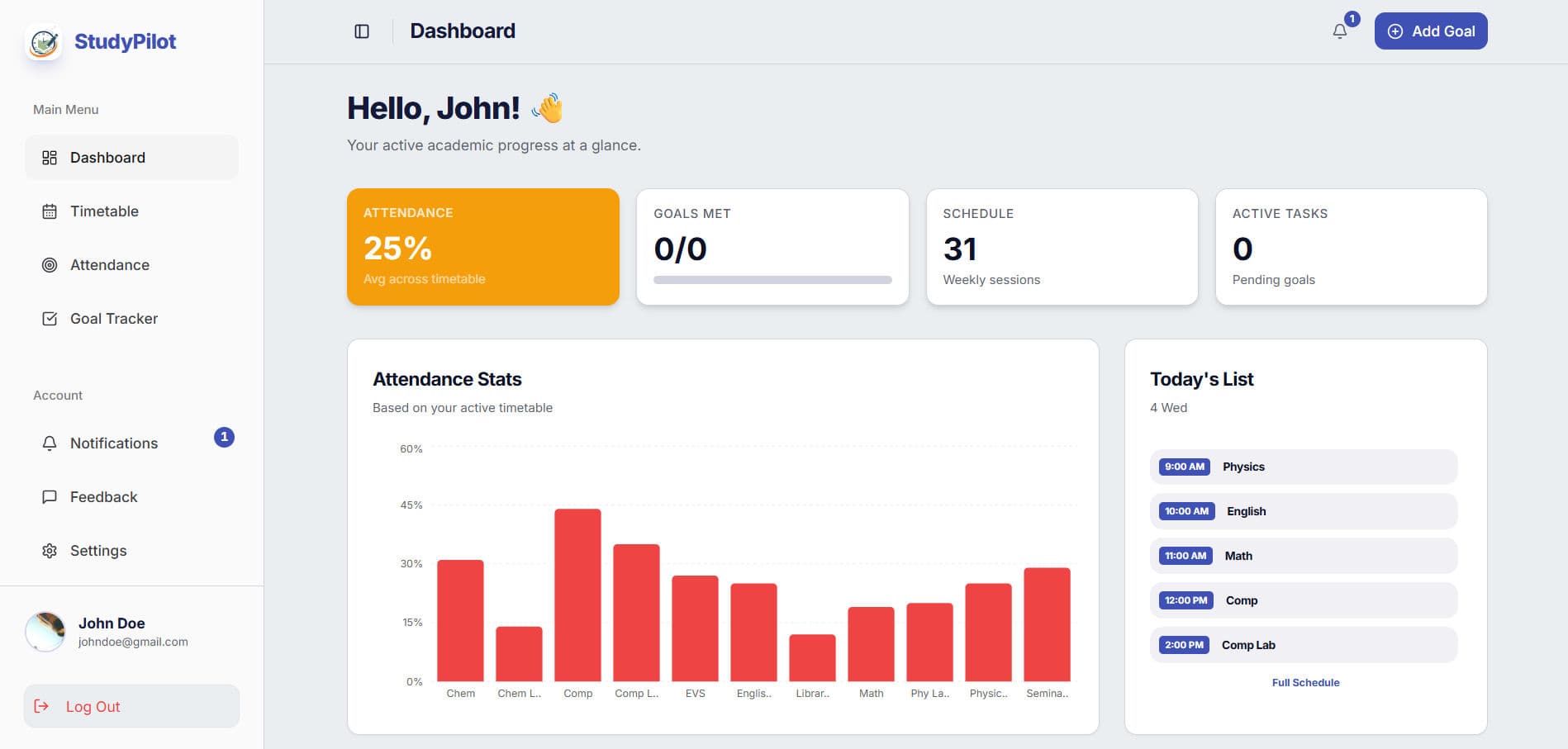Open the Timetable menu entry

pyautogui.click(x=104, y=211)
